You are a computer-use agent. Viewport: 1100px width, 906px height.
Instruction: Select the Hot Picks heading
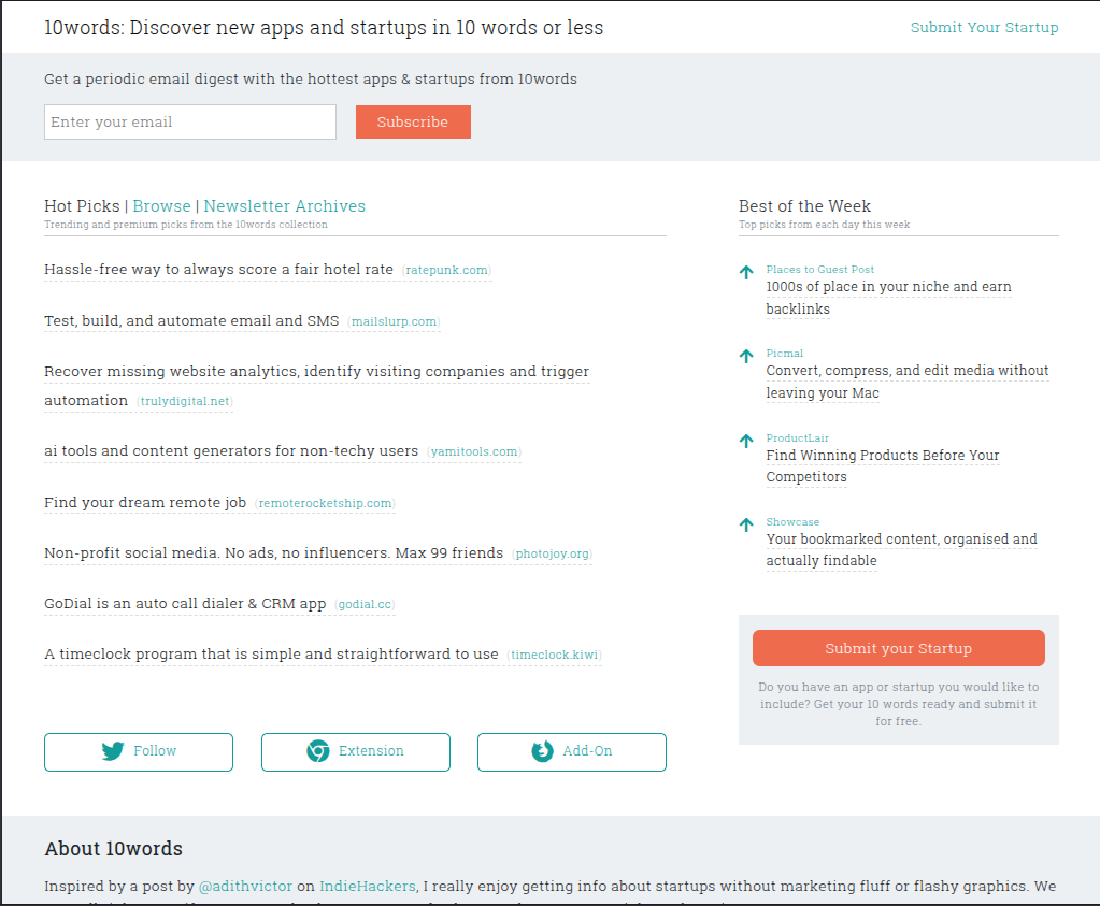click(x=82, y=206)
